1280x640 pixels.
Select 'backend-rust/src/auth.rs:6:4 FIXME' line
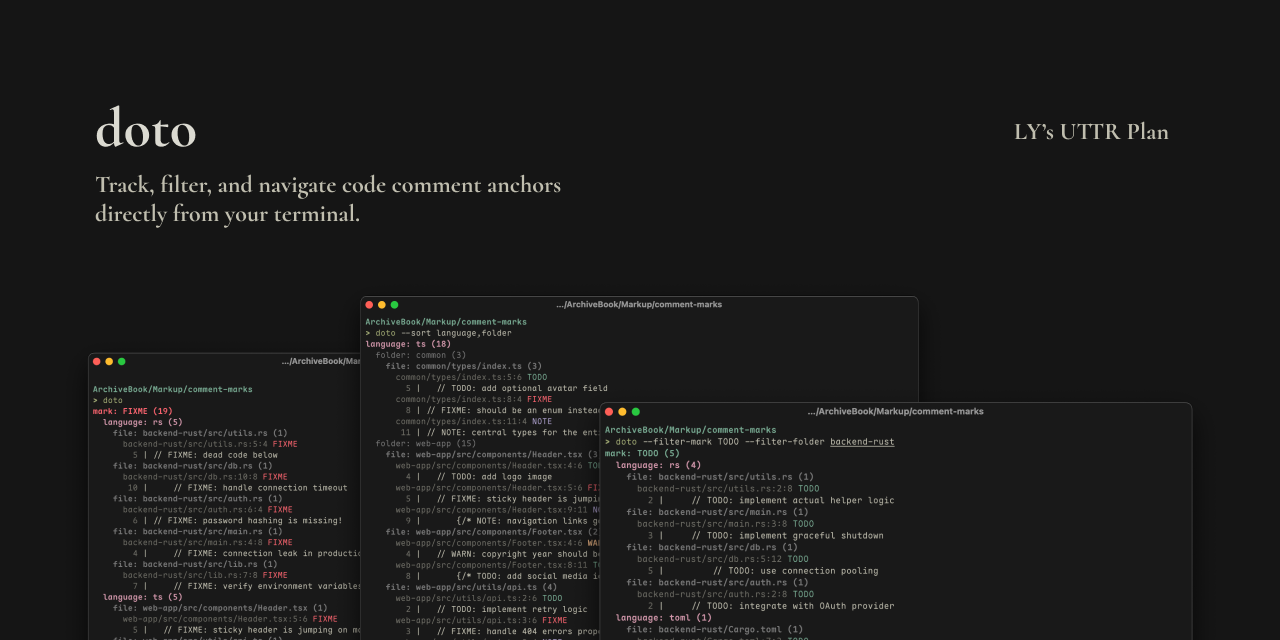[x=208, y=510]
